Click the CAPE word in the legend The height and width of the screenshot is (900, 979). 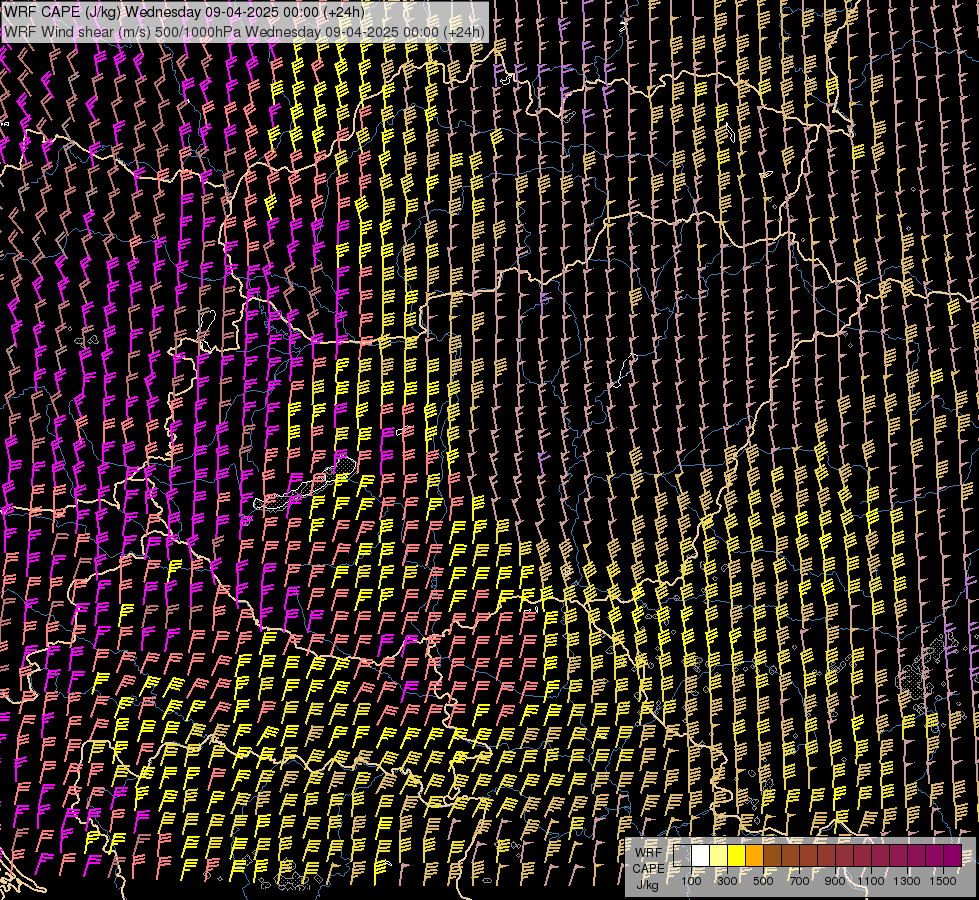click(x=648, y=869)
